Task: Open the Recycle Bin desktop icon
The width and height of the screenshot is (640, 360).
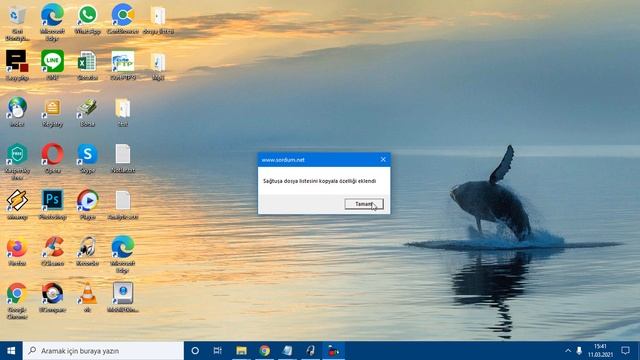Action: 17,22
